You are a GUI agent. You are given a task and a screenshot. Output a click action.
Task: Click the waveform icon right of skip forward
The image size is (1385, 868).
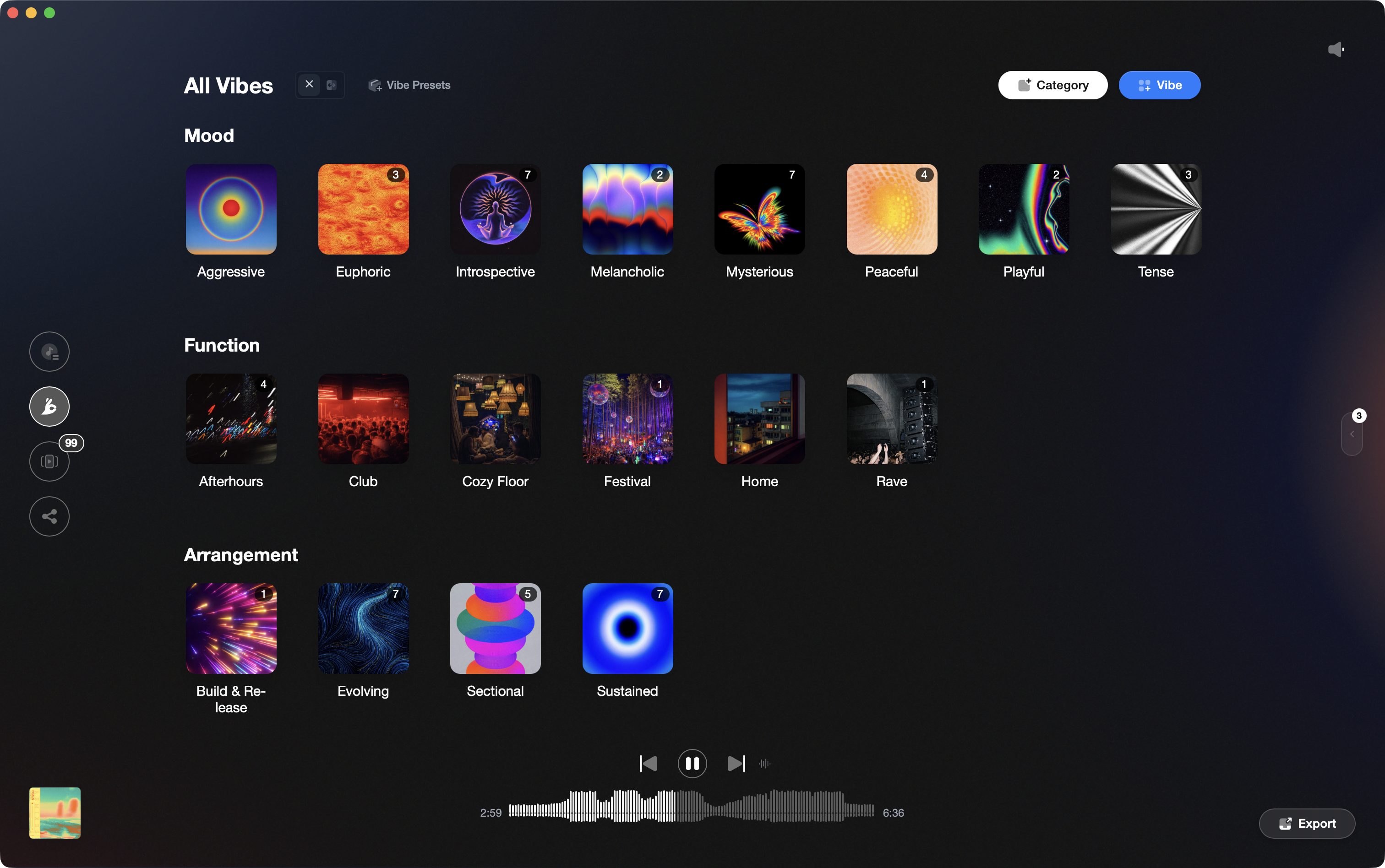764,764
